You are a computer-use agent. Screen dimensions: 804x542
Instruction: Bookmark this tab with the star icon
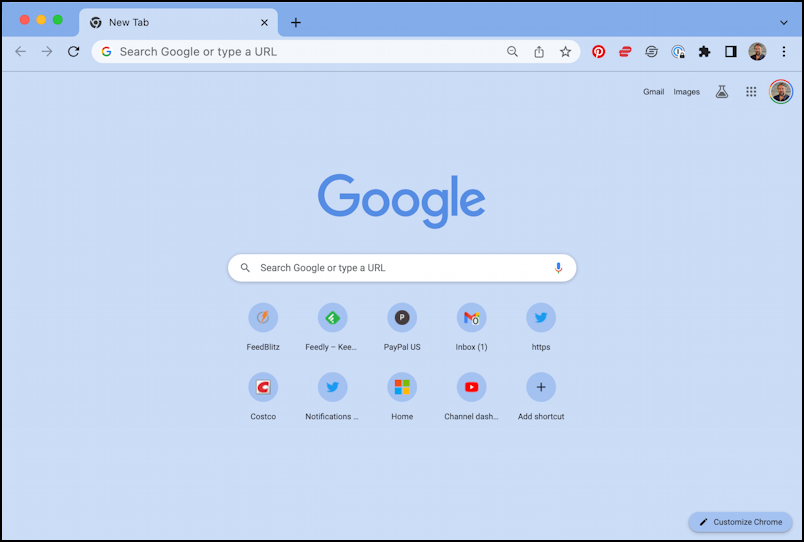[565, 51]
